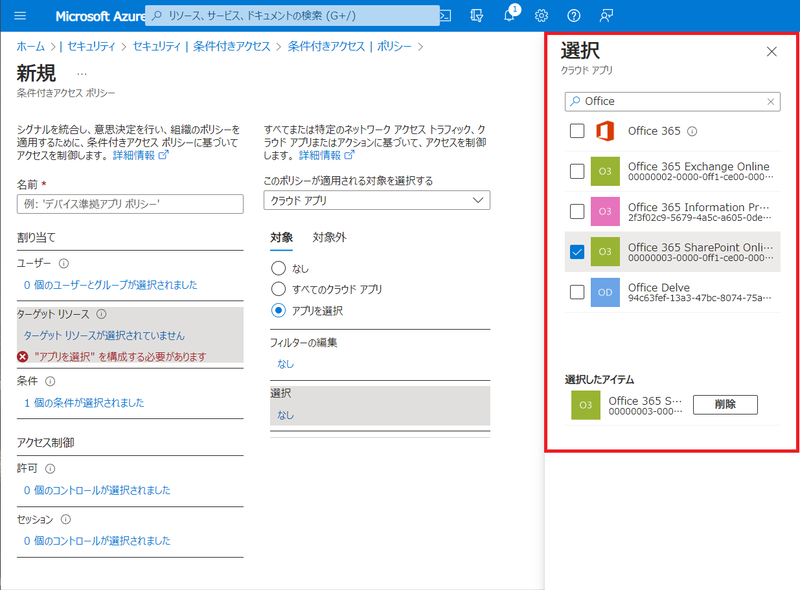Click info icon beside Office 365
The image size is (800, 590).
[x=692, y=131]
